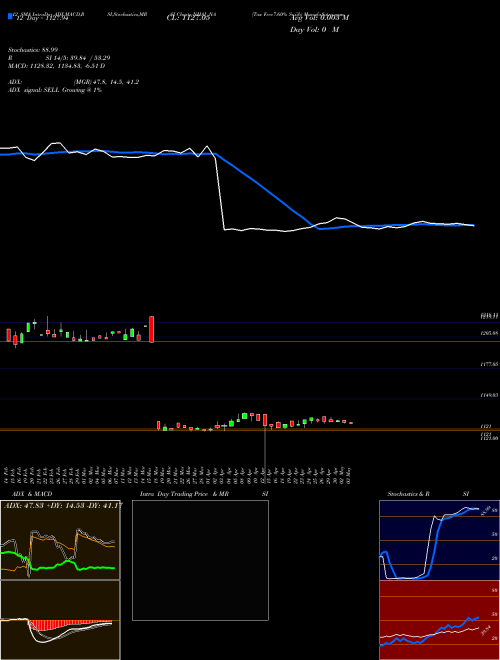
Task: Click the 1205.68 price axis label
Action: [x=489, y=333]
